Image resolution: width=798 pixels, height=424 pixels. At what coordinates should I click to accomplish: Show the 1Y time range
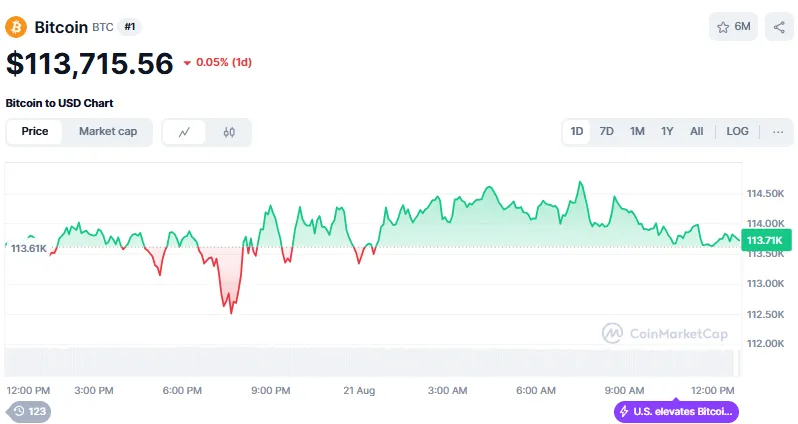667,132
